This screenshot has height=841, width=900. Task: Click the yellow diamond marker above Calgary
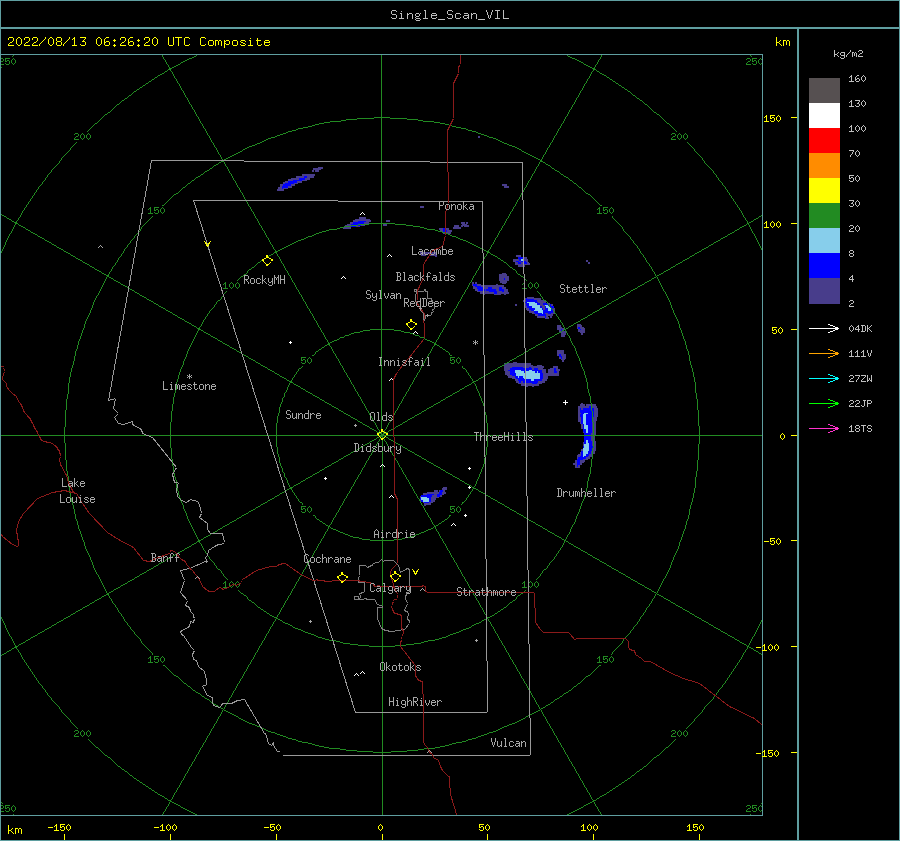click(x=395, y=576)
